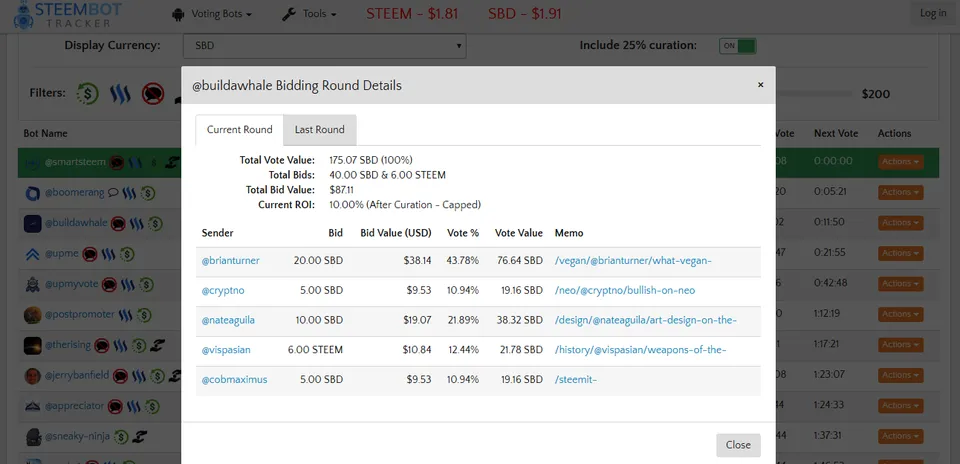Viewport: 960px width, 464px height.
Task: Click the @jerrybanfield avatar photo
Action: click(32, 376)
